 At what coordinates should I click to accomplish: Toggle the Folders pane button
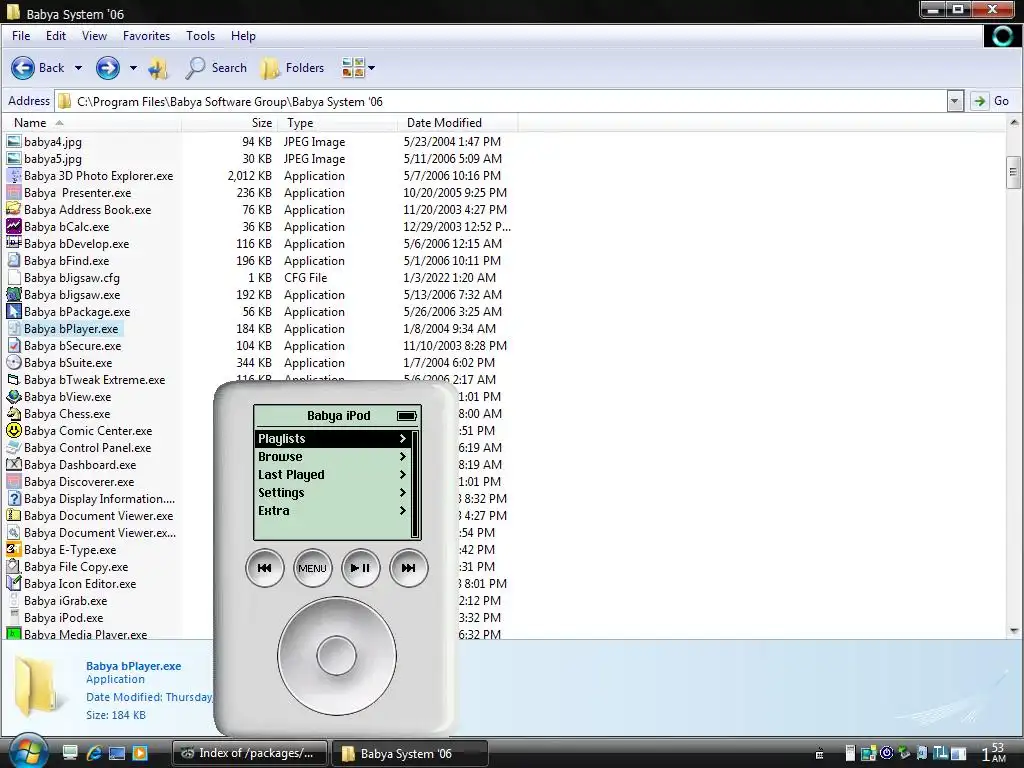coord(293,68)
